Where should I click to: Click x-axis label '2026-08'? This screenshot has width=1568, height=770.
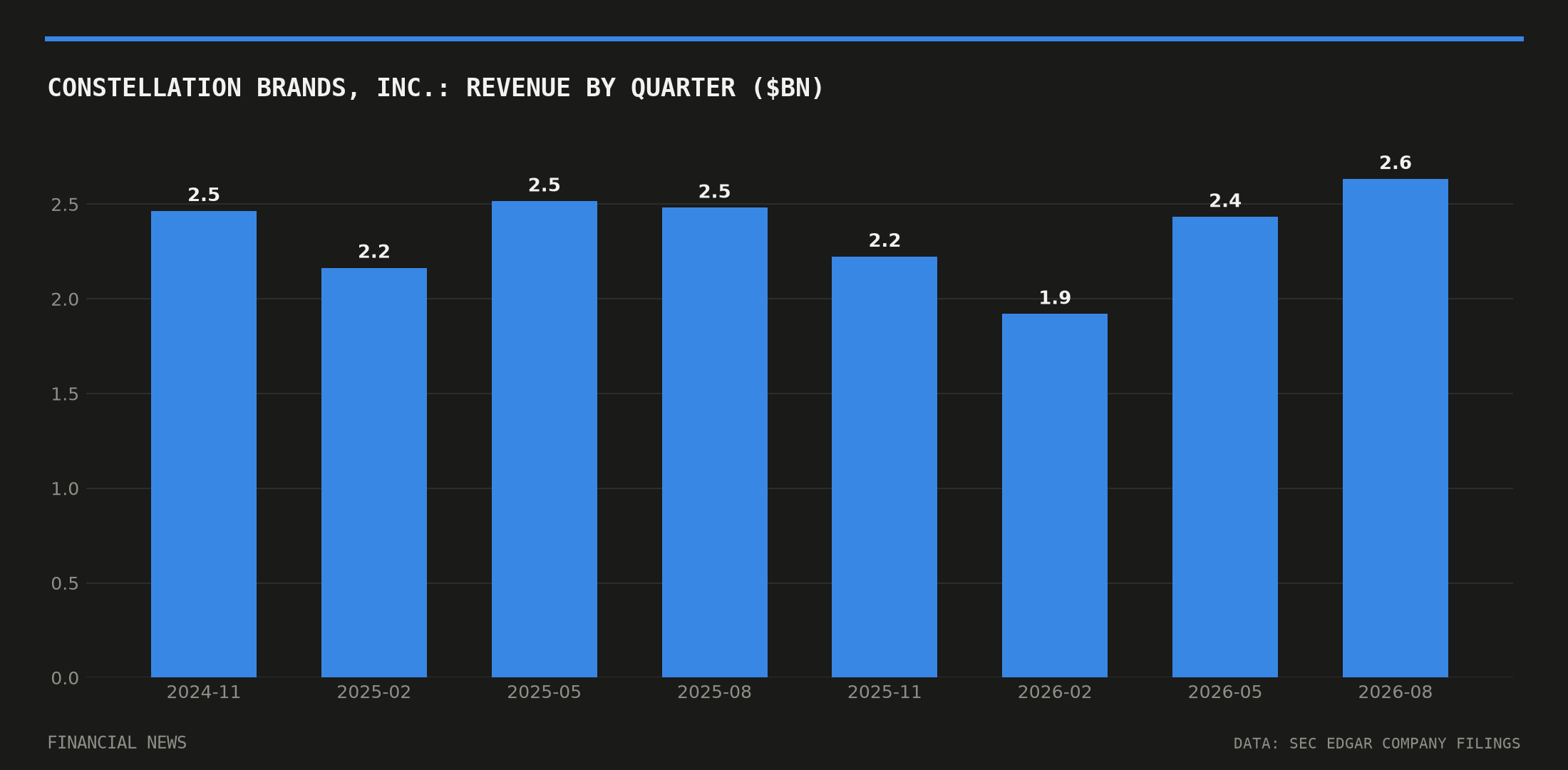[1396, 692]
